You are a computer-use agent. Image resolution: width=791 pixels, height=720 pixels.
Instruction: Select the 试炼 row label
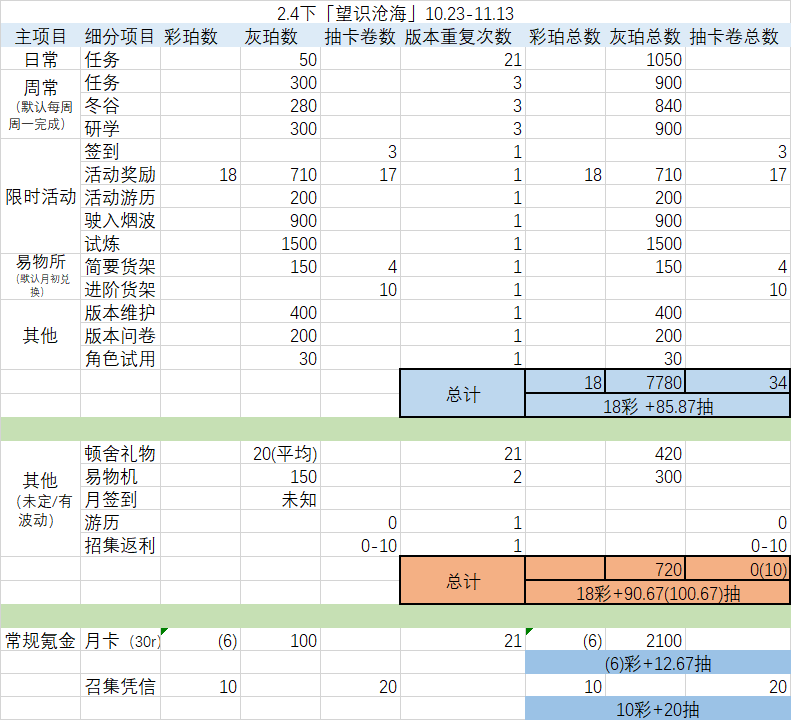[x=120, y=243]
